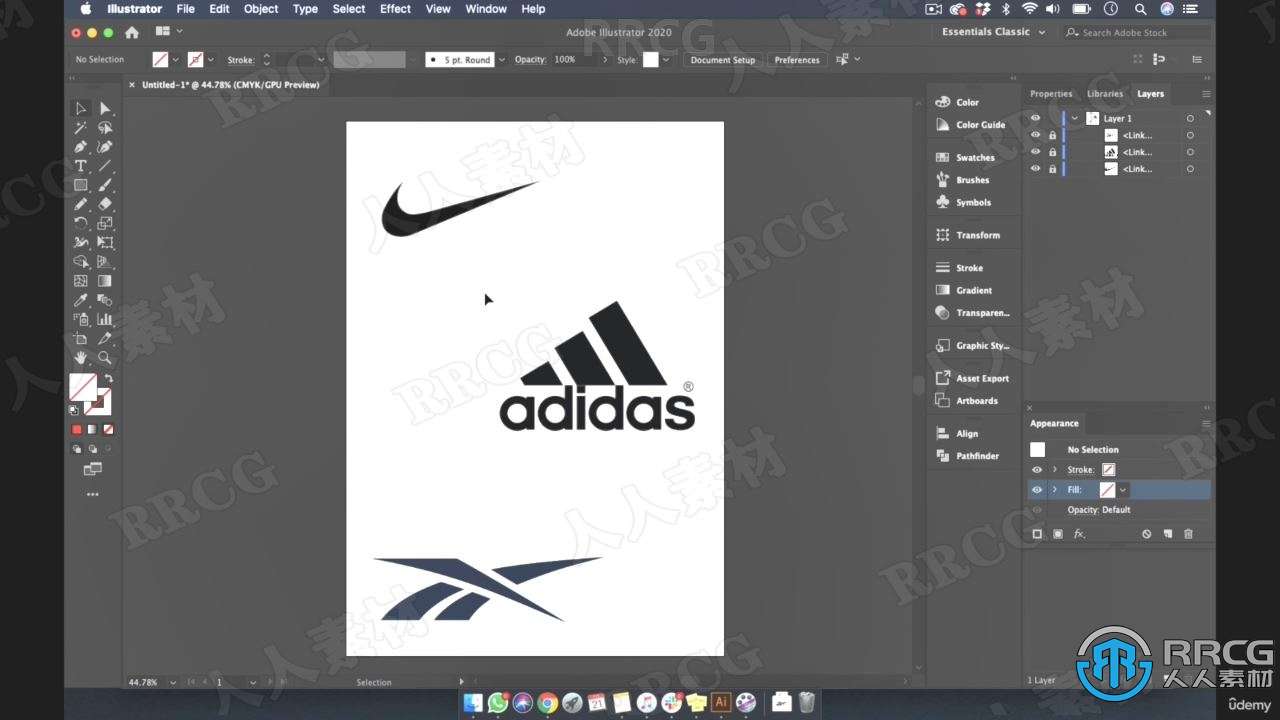Unlock the first linked sublayer

[x=1052, y=135]
